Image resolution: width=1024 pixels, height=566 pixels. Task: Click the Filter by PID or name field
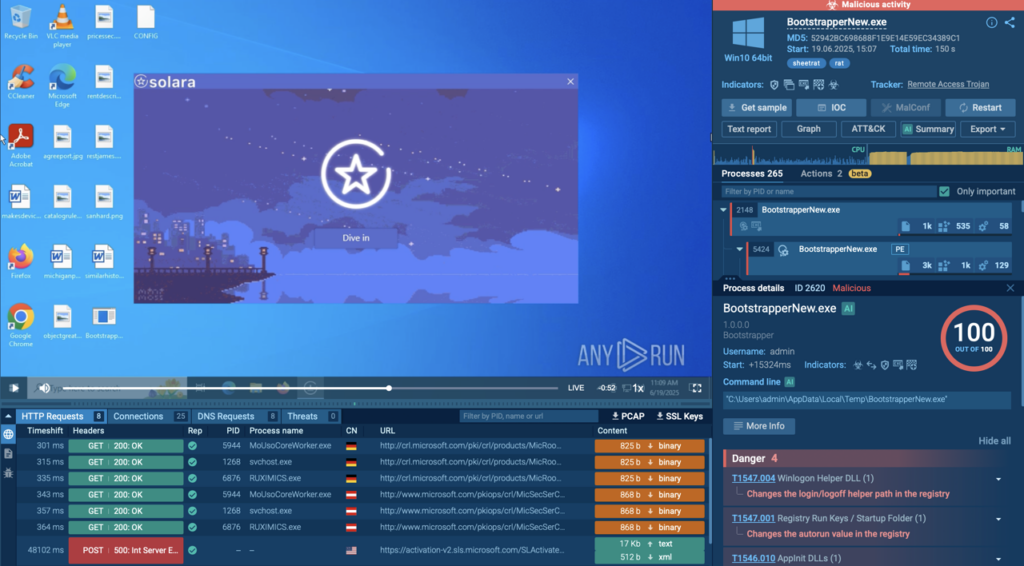pyautogui.click(x=827, y=191)
